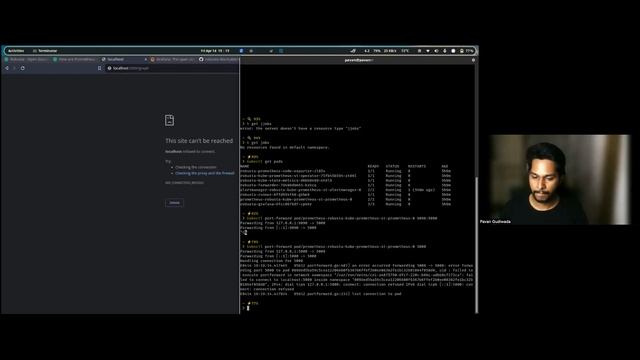Viewport: 640px width, 360px height.
Task: Click the terminal window title bar
Action: tap(358, 60)
